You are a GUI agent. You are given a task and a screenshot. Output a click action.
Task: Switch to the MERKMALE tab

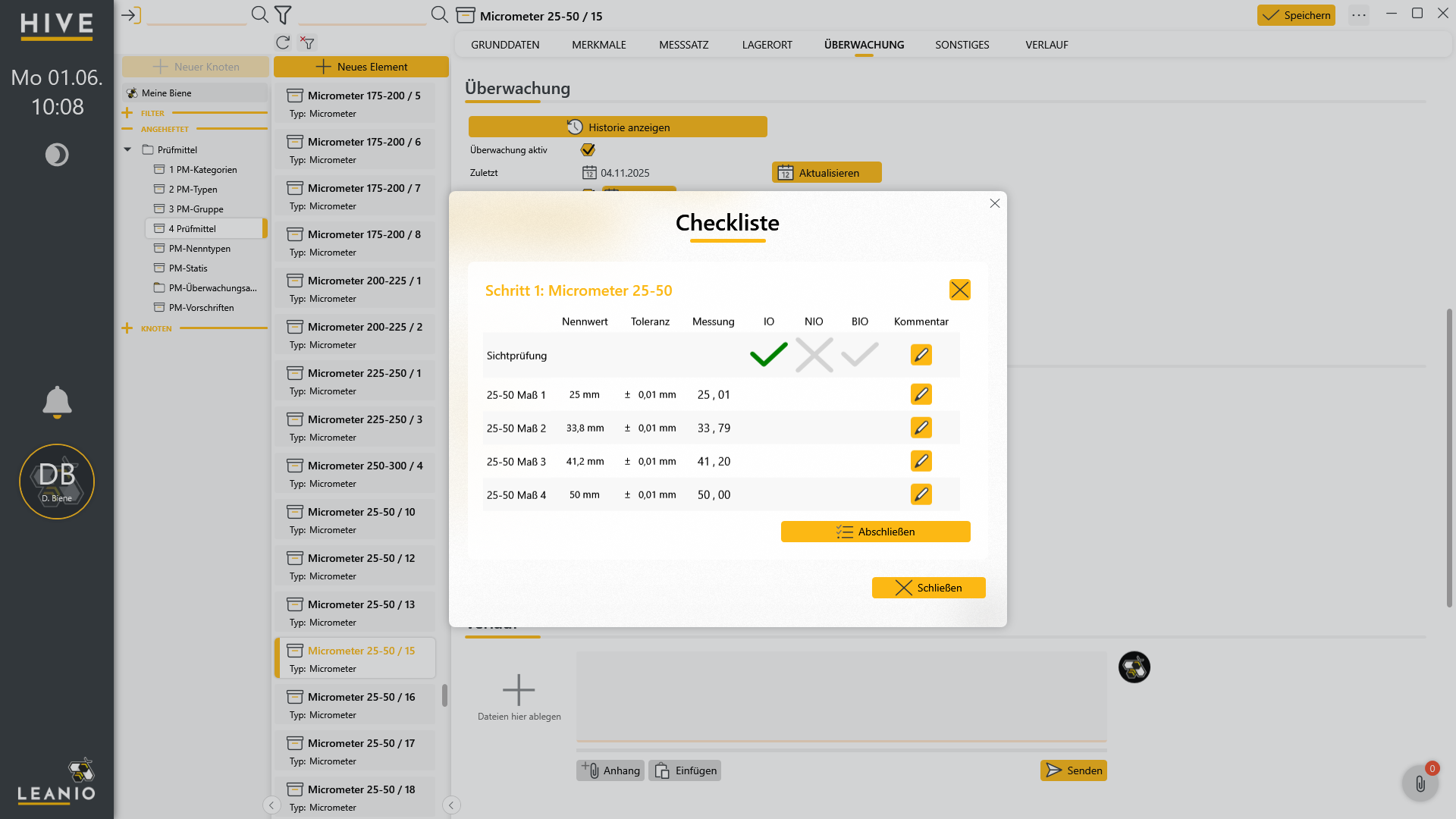(599, 45)
